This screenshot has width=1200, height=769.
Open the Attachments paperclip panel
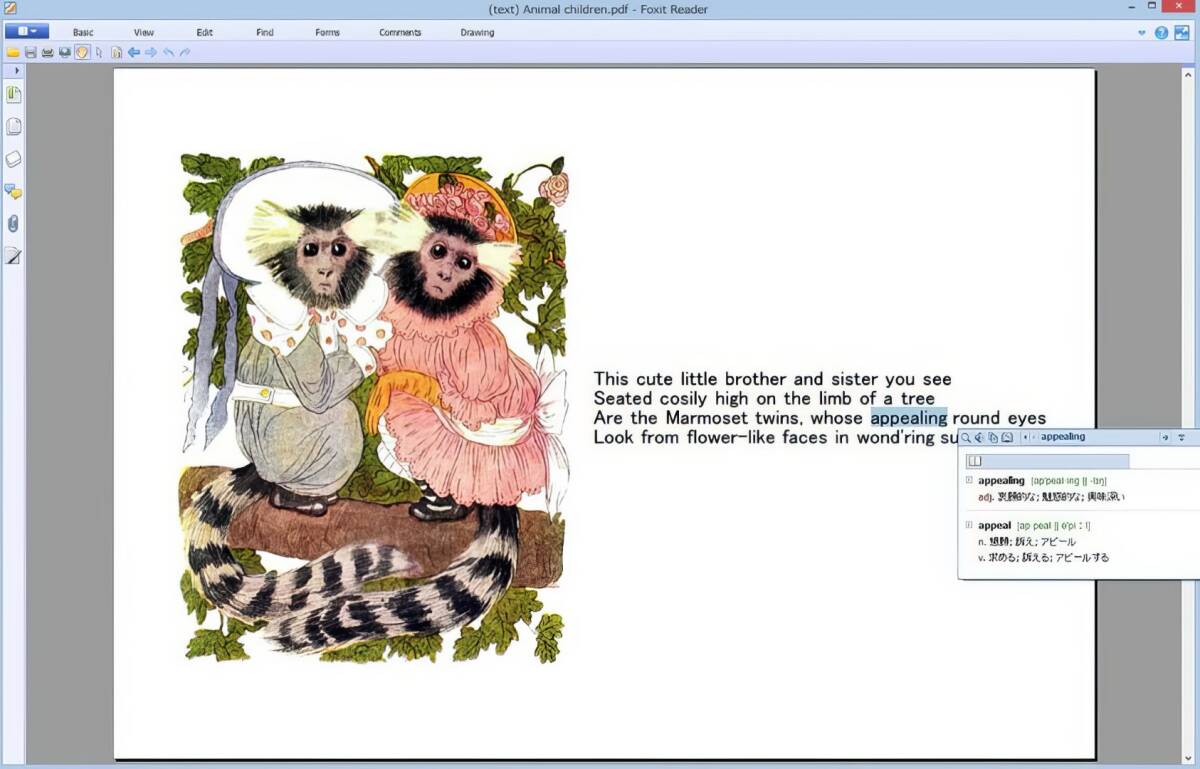point(13,224)
